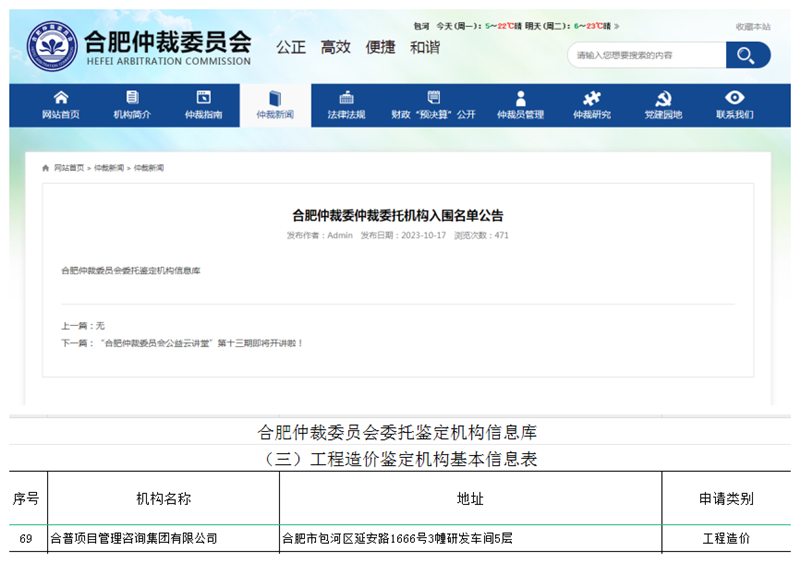The height and width of the screenshot is (563, 800).
Task: Click 发布作者：Admin text
Action: [319, 235]
